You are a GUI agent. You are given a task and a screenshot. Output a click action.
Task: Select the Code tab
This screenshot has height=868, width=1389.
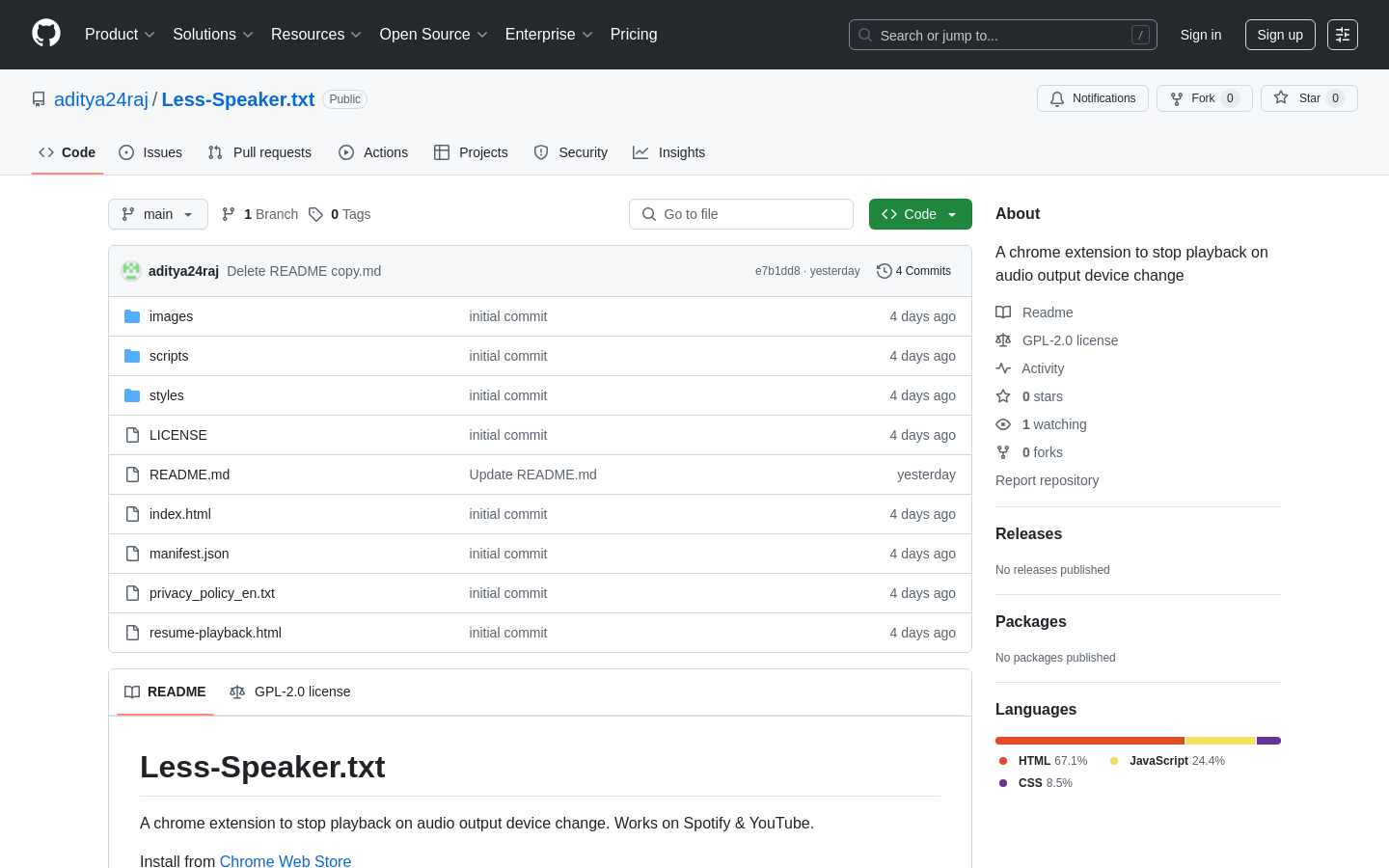point(68,152)
